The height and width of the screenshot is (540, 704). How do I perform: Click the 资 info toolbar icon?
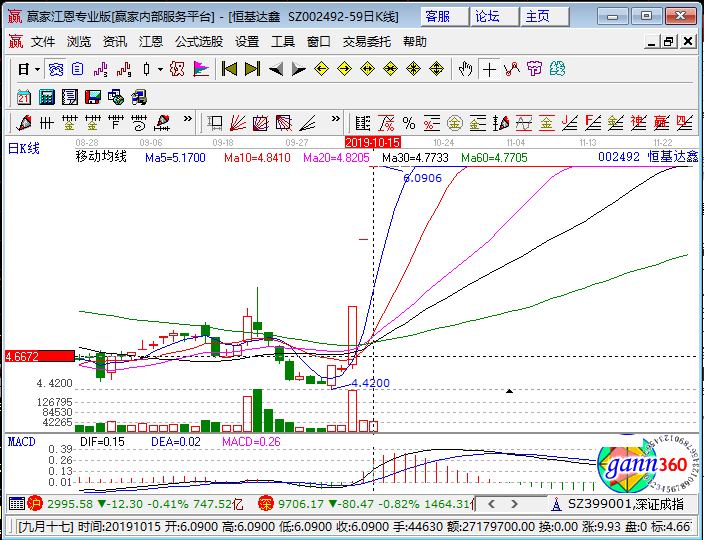[56, 70]
